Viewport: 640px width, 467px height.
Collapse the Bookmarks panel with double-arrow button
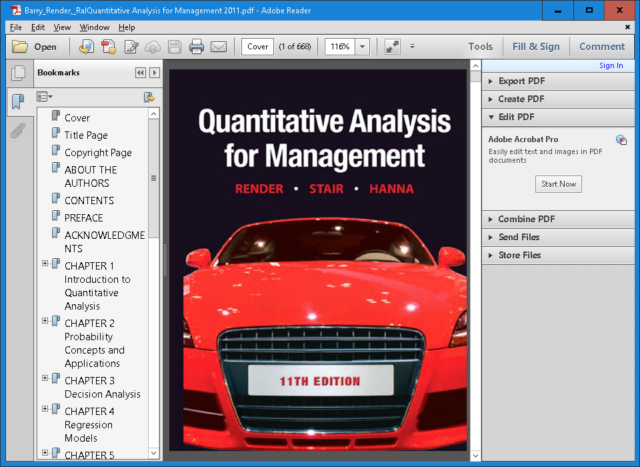pos(140,73)
